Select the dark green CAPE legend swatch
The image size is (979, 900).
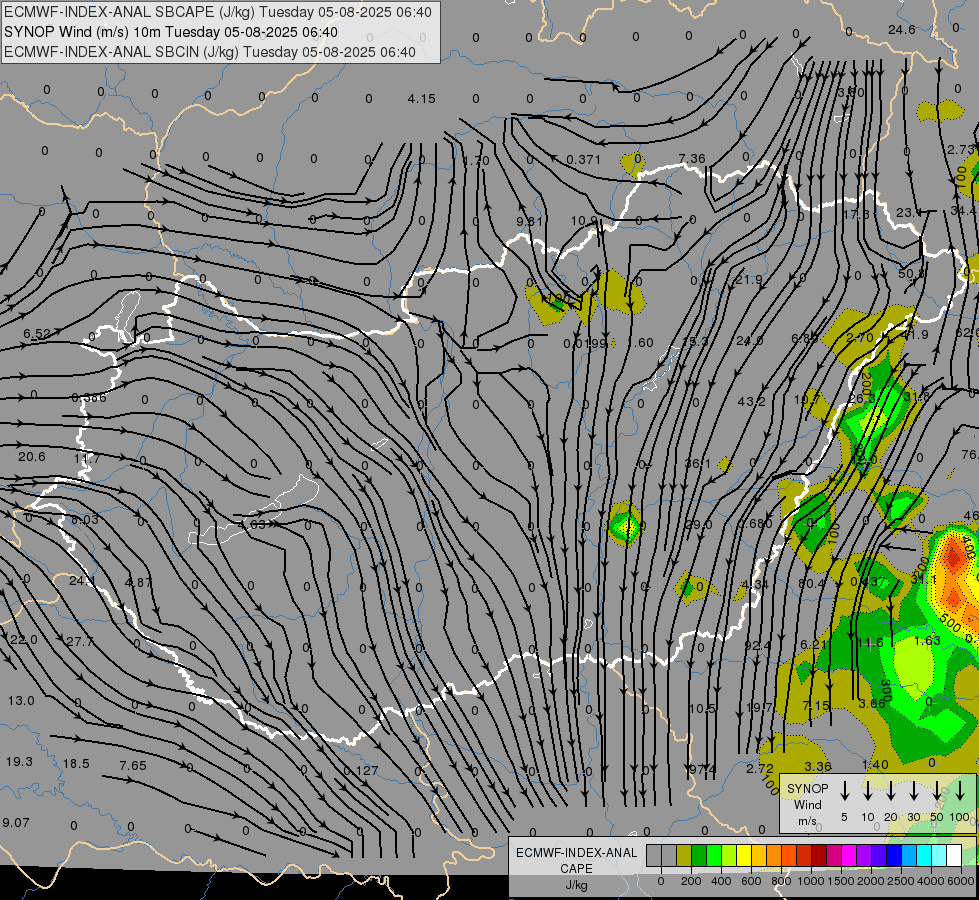click(699, 855)
